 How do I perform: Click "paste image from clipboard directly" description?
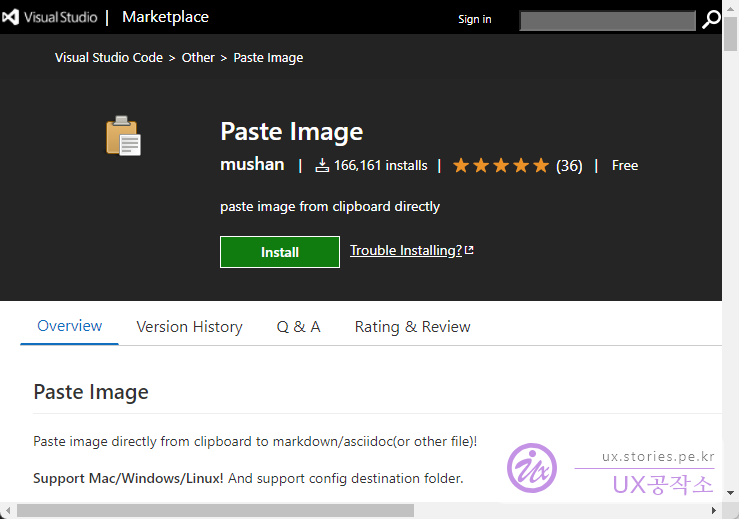pyautogui.click(x=330, y=206)
